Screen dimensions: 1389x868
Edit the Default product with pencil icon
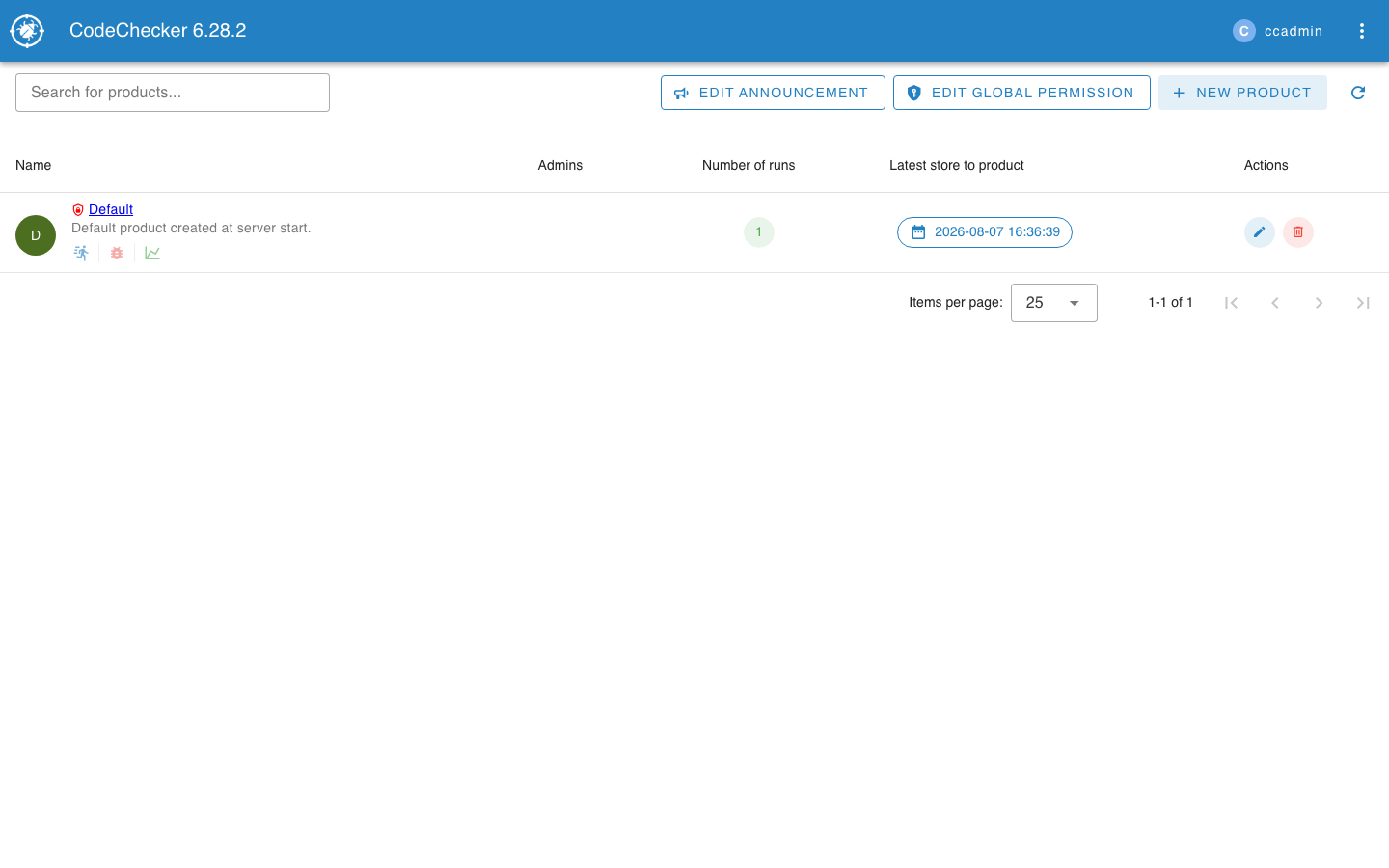(x=1260, y=232)
